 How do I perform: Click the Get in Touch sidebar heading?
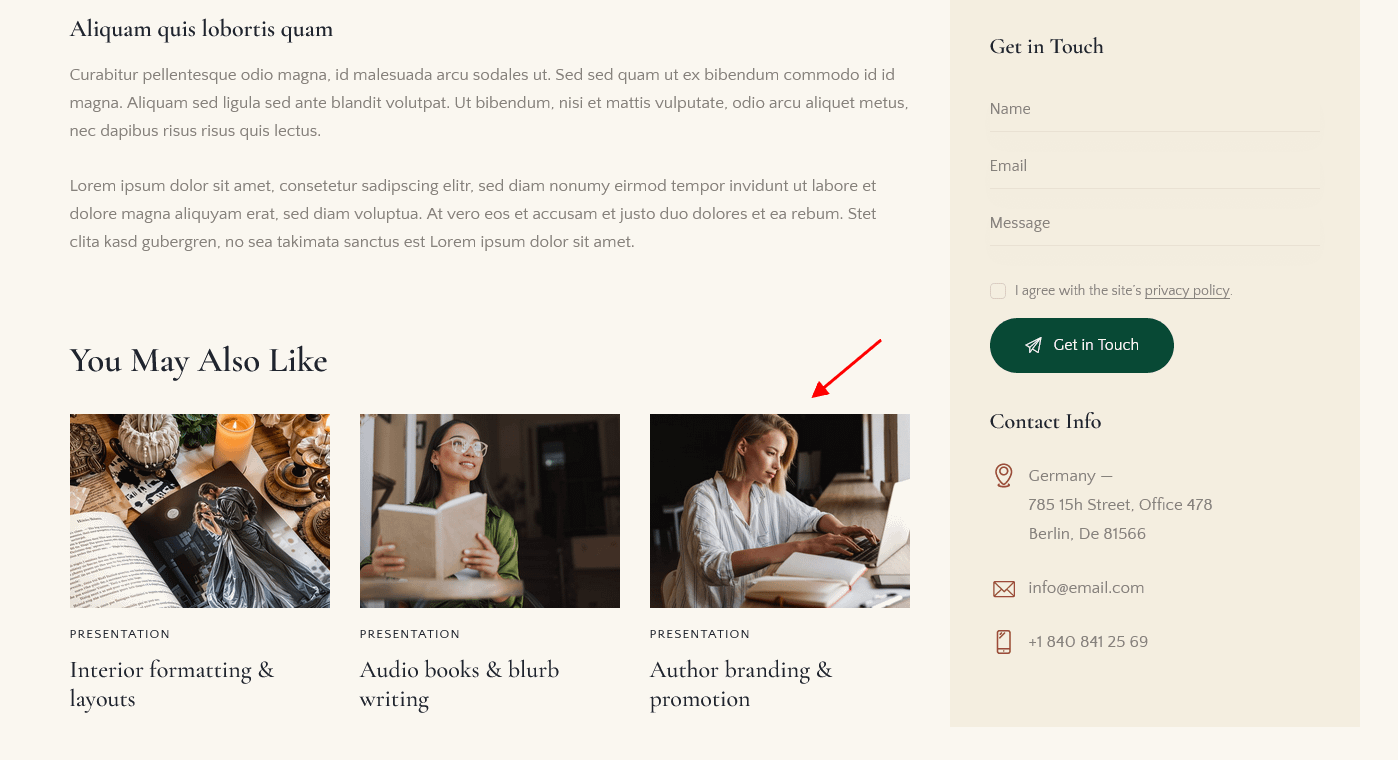[1046, 47]
